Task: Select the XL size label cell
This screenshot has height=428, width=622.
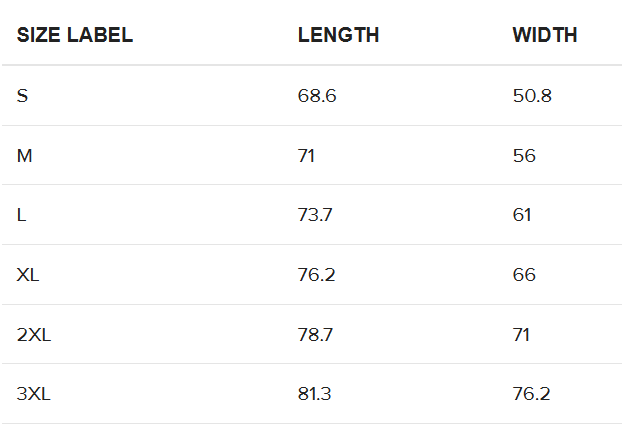Action: tap(28, 274)
